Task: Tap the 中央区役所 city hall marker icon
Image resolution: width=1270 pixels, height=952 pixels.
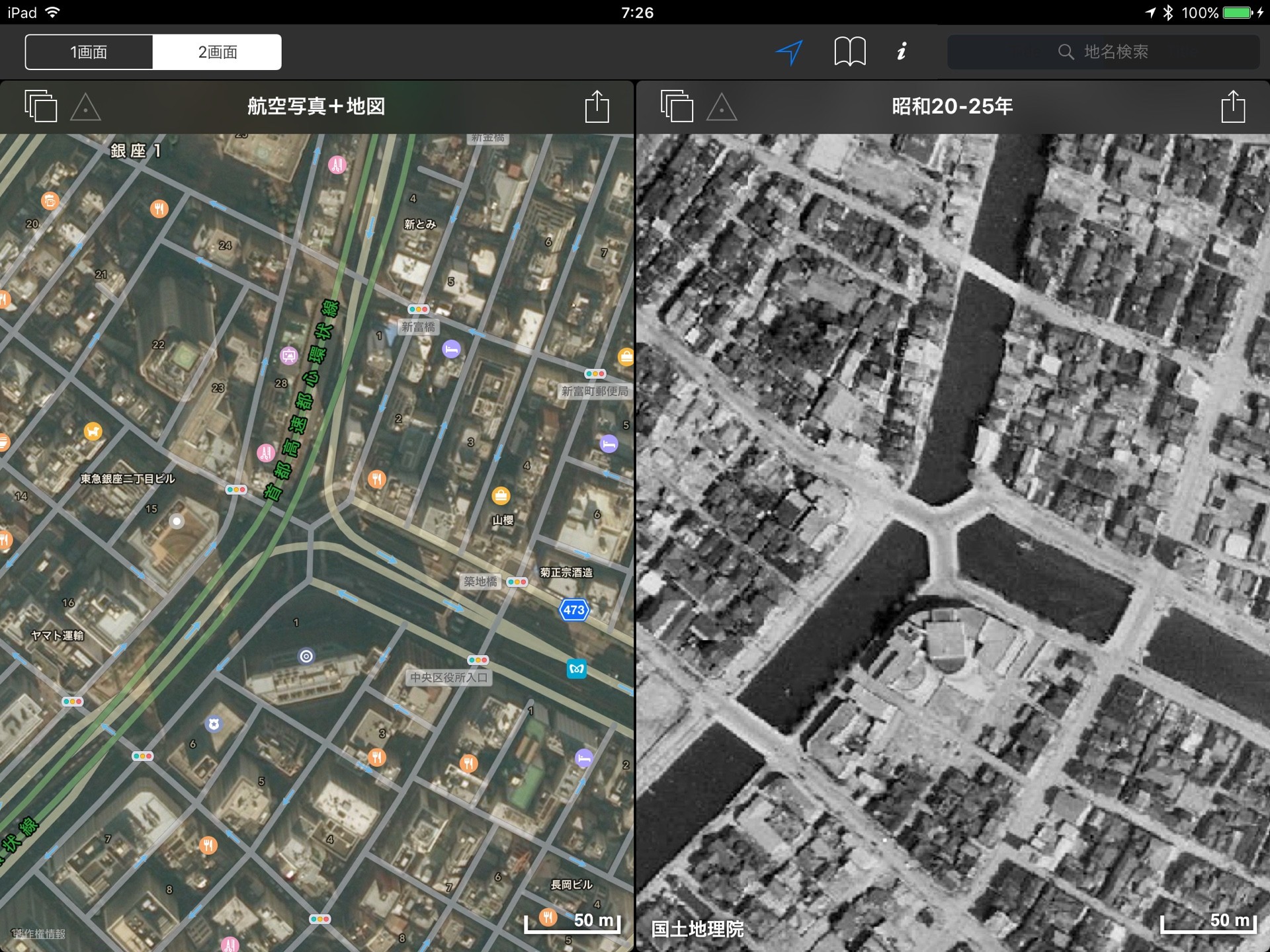Action: pyautogui.click(x=306, y=656)
